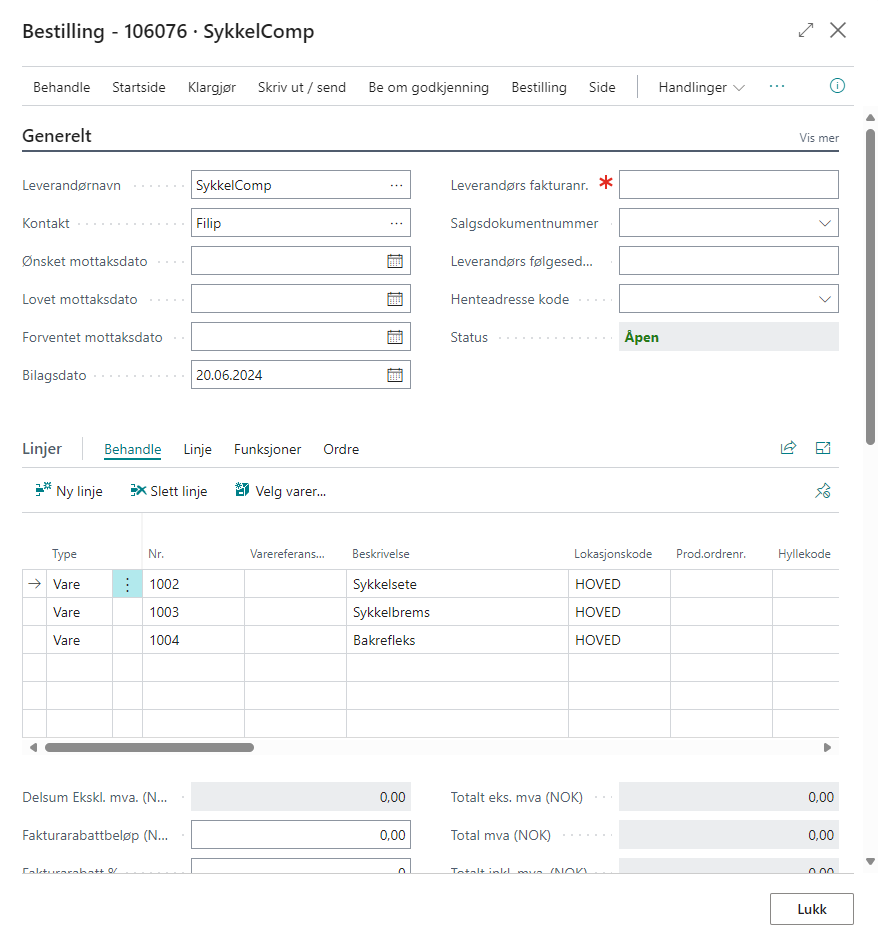Open calendar picker for Bilagsdato
The height and width of the screenshot is (947, 878).
tap(395, 375)
